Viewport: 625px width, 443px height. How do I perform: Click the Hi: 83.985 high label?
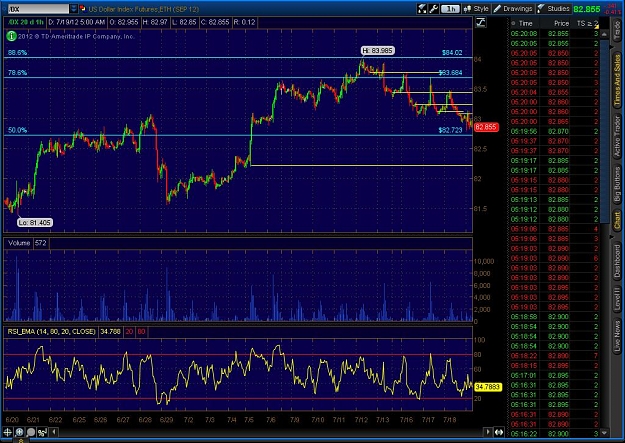(377, 51)
